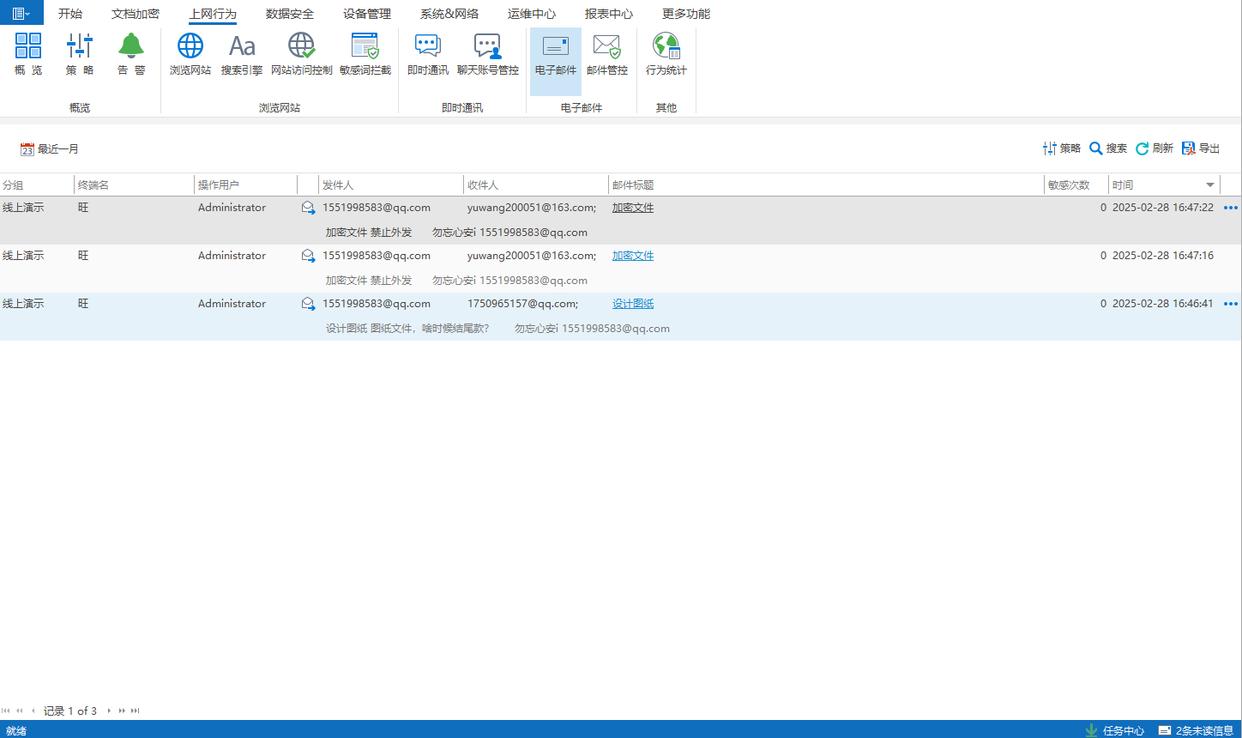Toggle the 时间 column sort arrow
1242x738 pixels.
click(1210, 185)
